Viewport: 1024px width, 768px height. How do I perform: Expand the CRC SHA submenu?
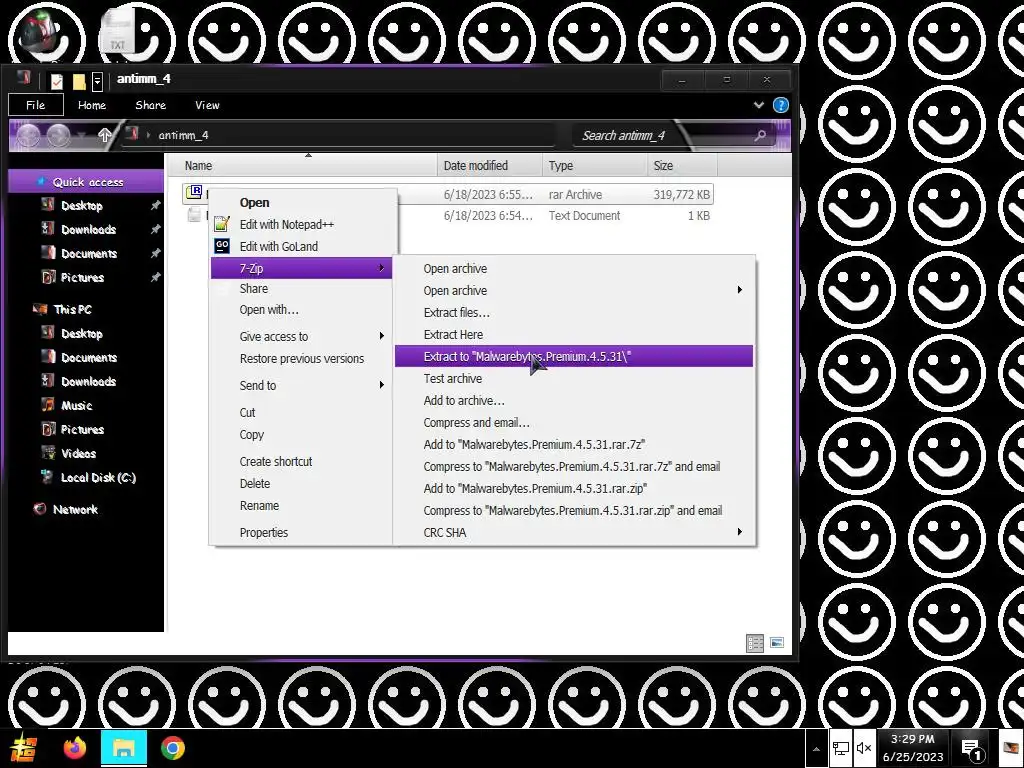[x=574, y=532]
